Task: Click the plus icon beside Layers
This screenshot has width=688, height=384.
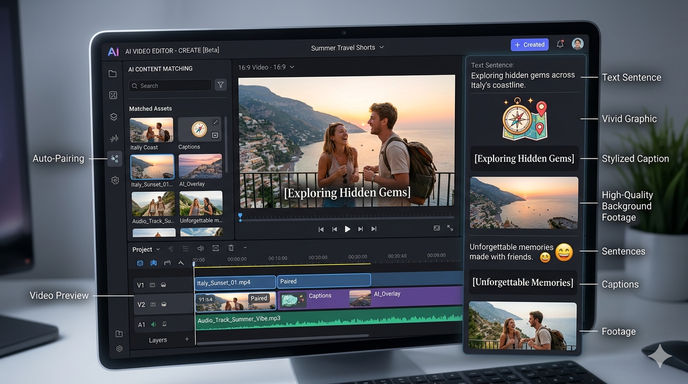Action: click(x=187, y=339)
